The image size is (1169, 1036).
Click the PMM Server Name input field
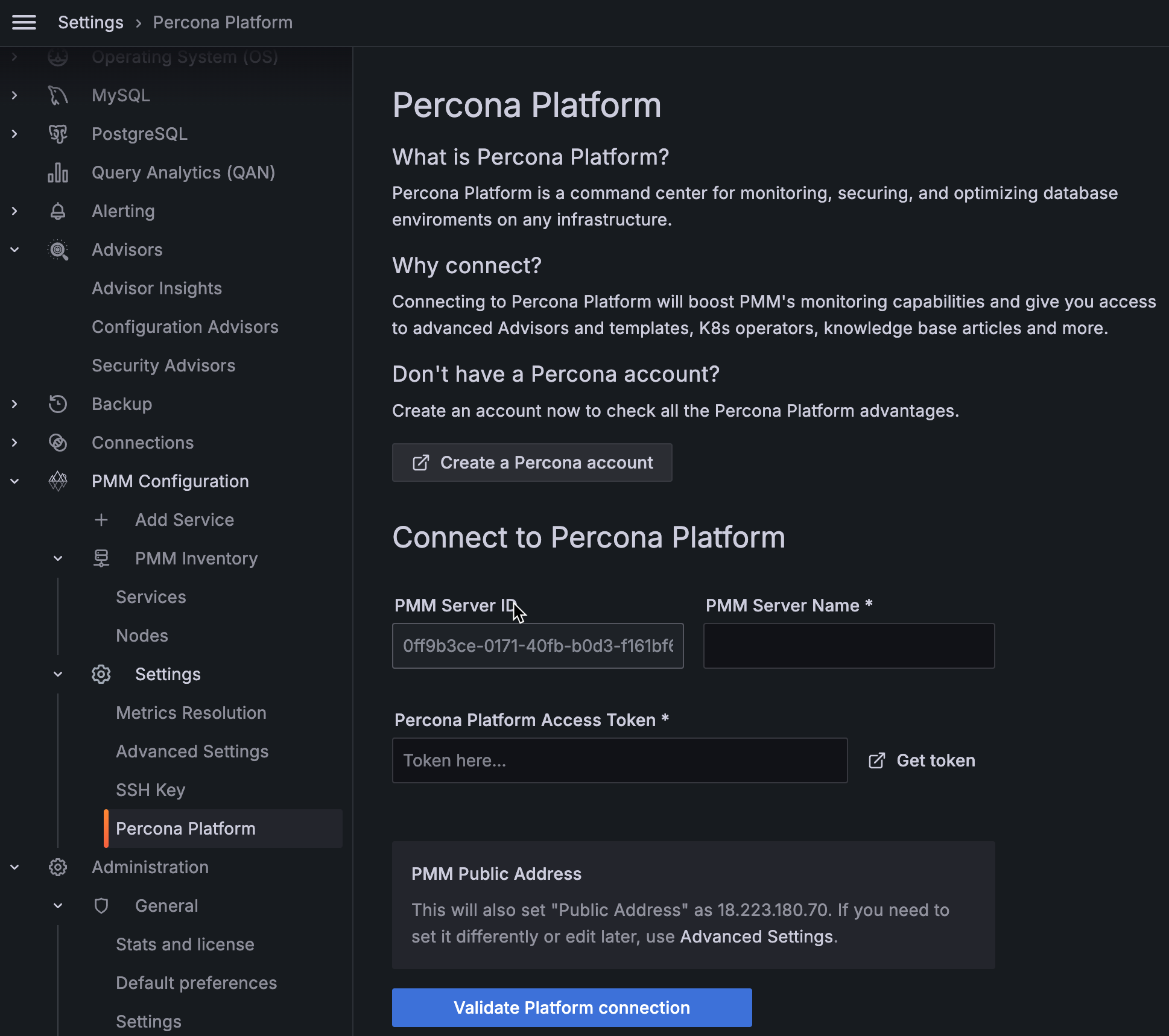click(x=848, y=645)
